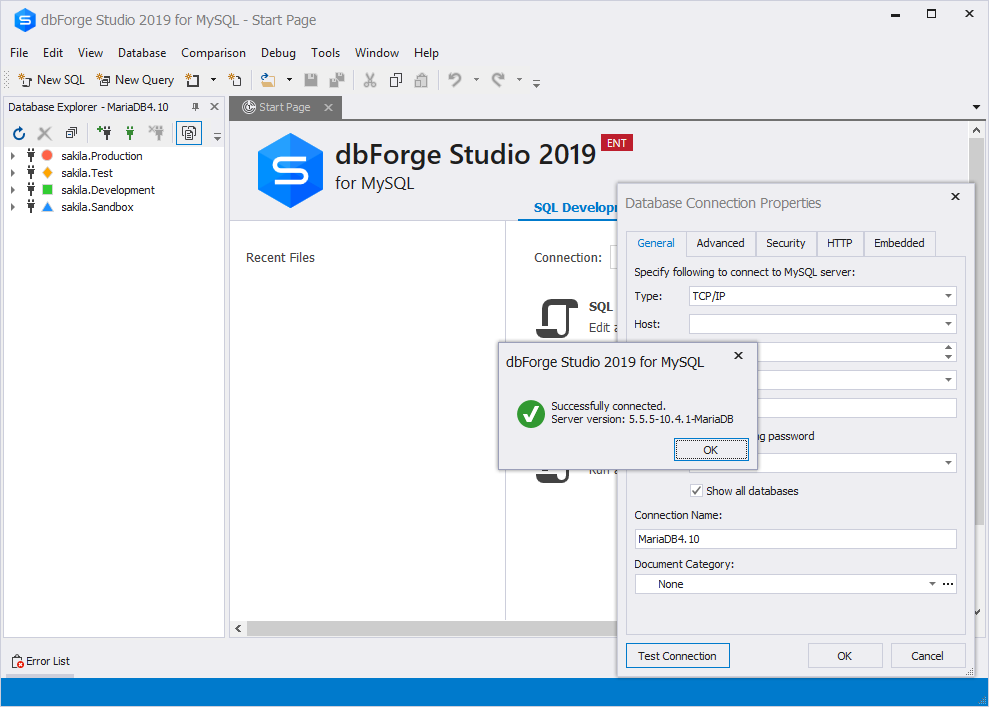The width and height of the screenshot is (989, 707).
Task: Click the Test Connection button
Action: pyautogui.click(x=677, y=656)
